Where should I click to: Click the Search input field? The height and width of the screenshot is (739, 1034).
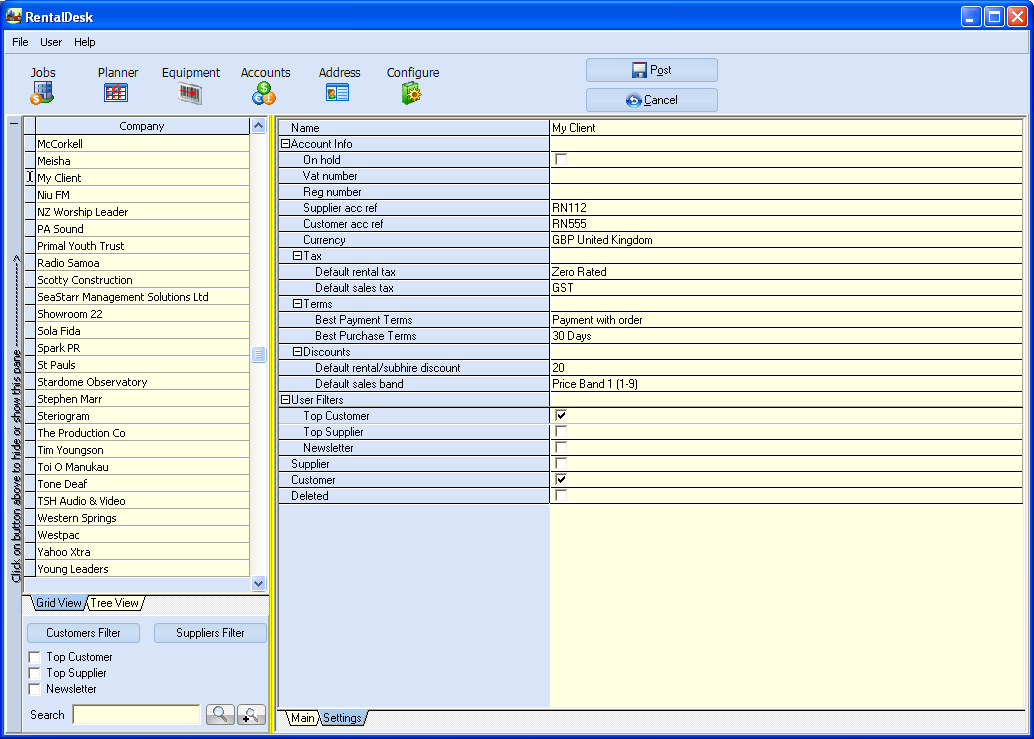tap(136, 715)
